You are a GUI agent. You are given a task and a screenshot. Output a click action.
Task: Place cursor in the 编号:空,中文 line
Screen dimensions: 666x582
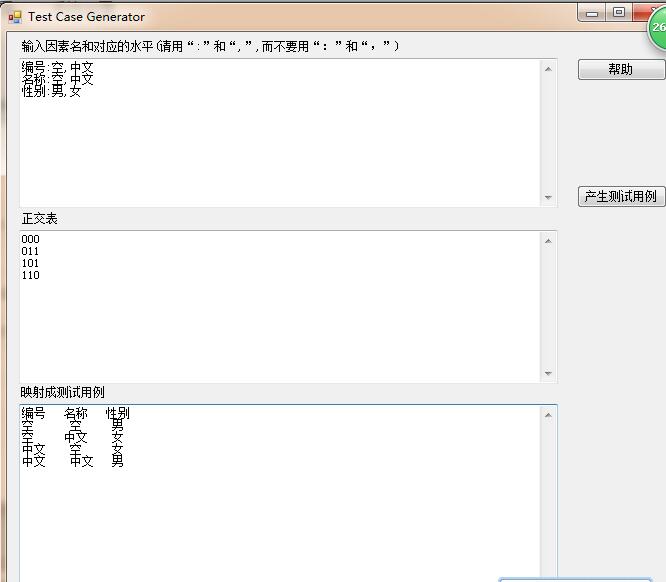point(58,68)
